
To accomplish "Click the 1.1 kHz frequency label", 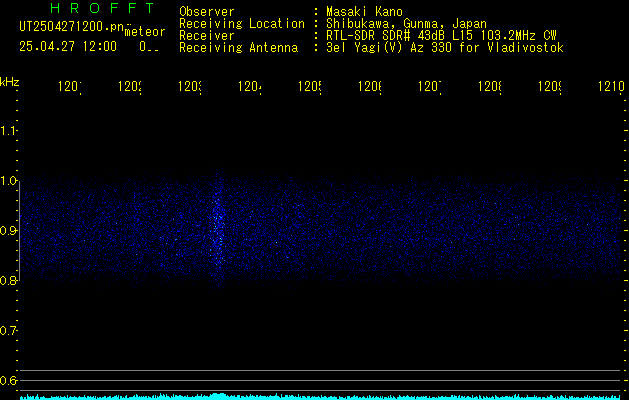I will (x=8, y=131).
